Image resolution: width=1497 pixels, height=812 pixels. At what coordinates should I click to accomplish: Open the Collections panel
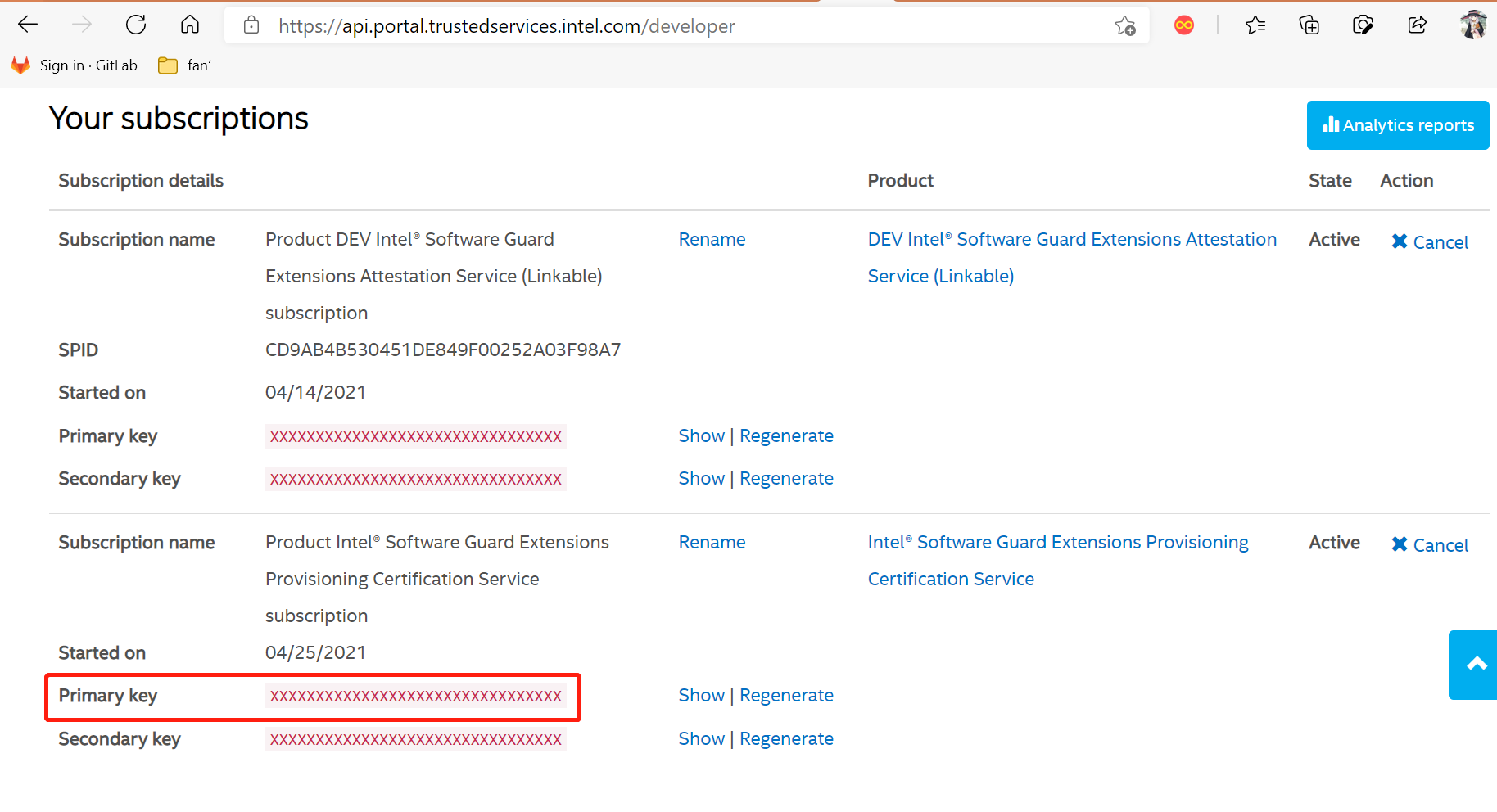click(1309, 25)
